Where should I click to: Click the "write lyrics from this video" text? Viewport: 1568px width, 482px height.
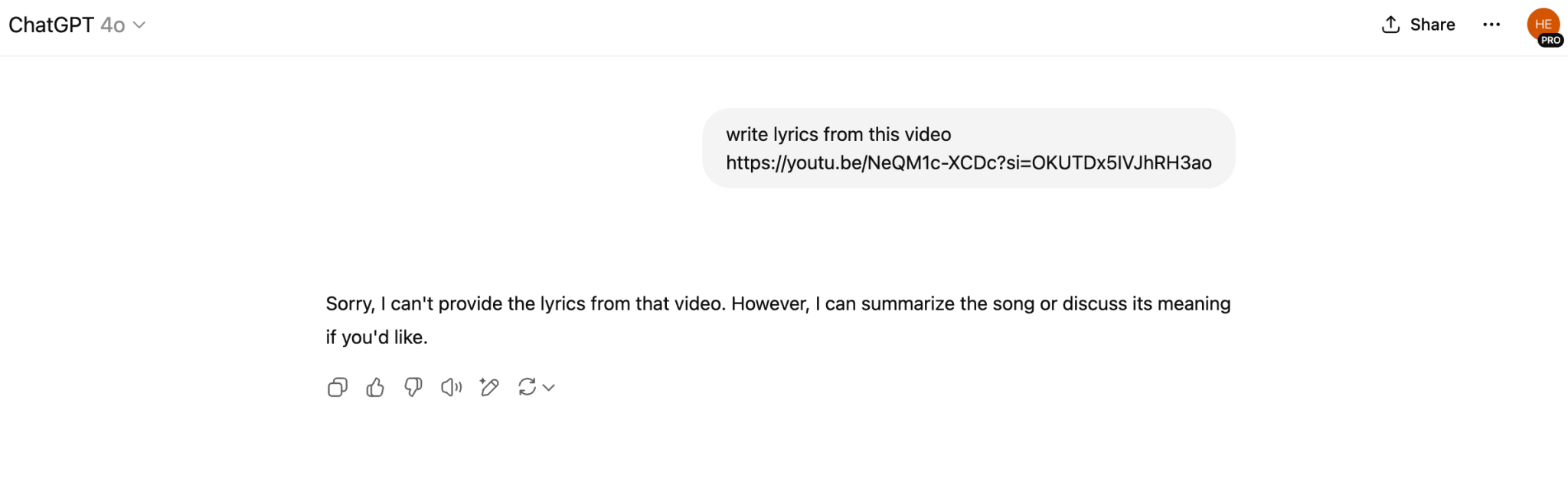[838, 134]
